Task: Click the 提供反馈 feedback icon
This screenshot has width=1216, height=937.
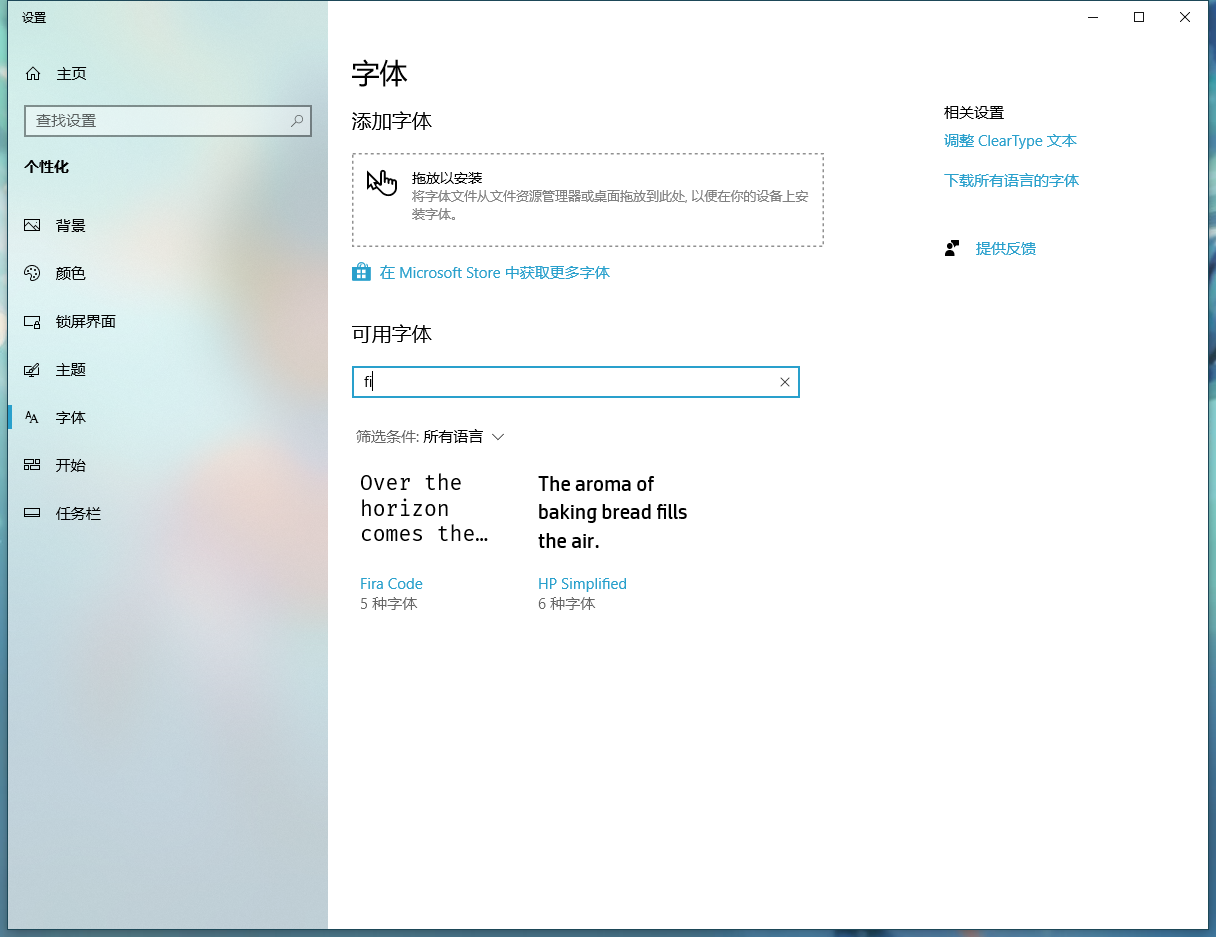Action: 951,248
